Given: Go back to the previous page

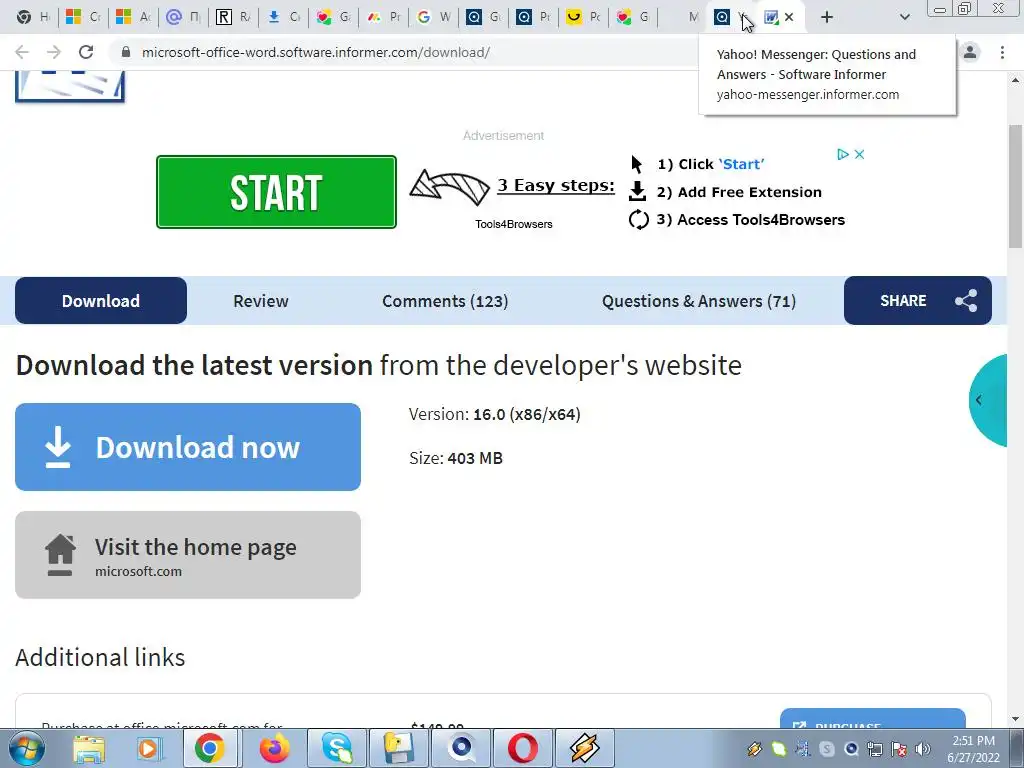Looking at the screenshot, I should 22,52.
